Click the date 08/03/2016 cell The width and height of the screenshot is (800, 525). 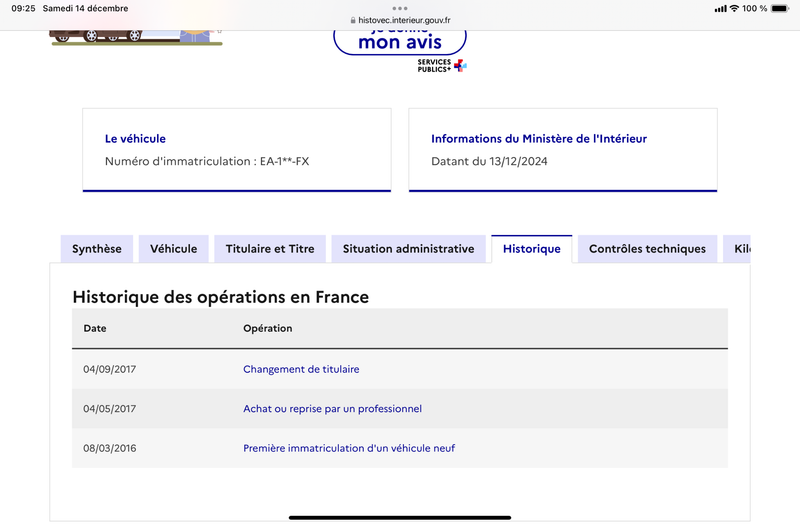110,448
